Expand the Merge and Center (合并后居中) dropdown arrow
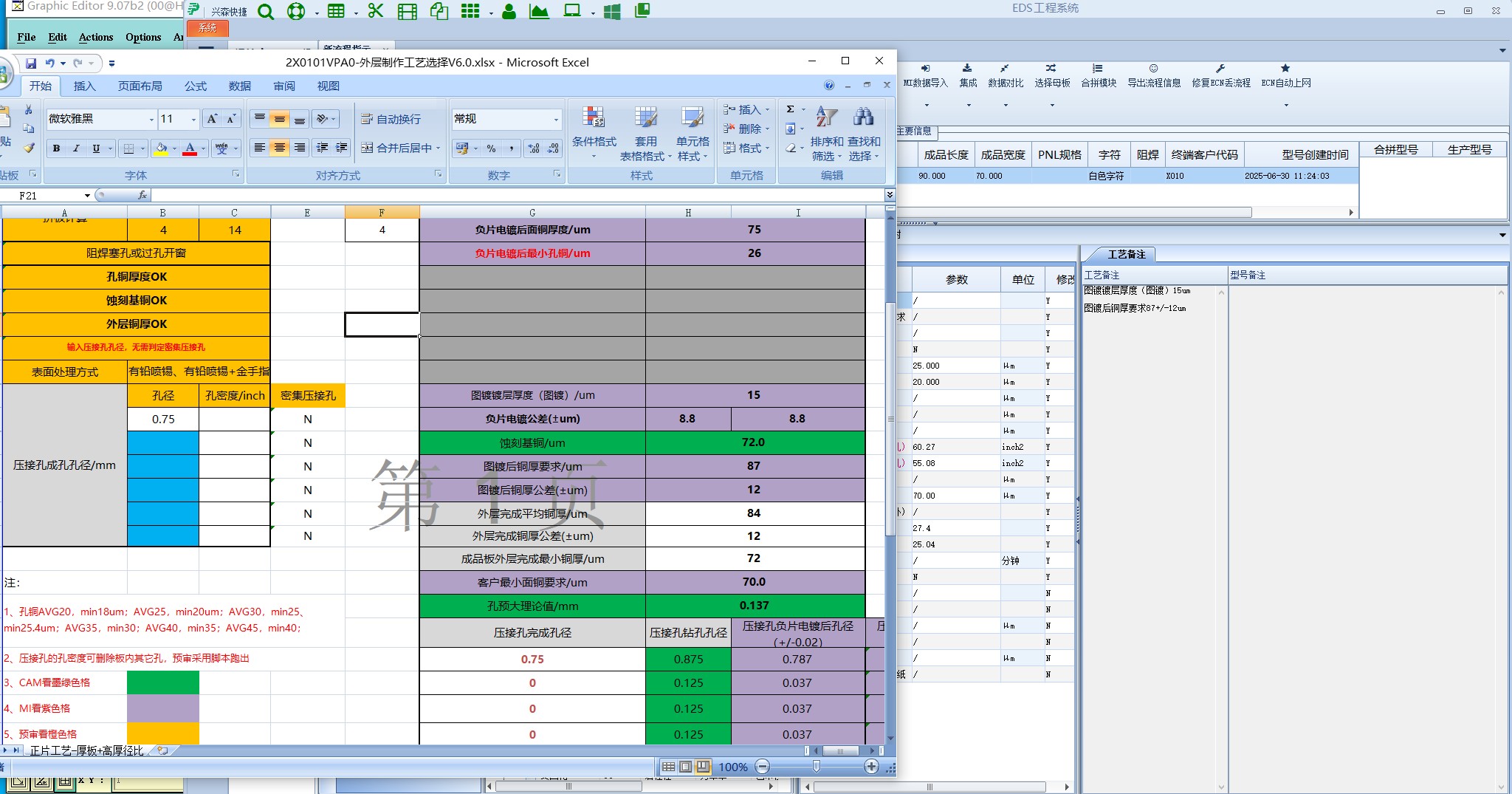The image size is (1512, 794). pos(439,148)
